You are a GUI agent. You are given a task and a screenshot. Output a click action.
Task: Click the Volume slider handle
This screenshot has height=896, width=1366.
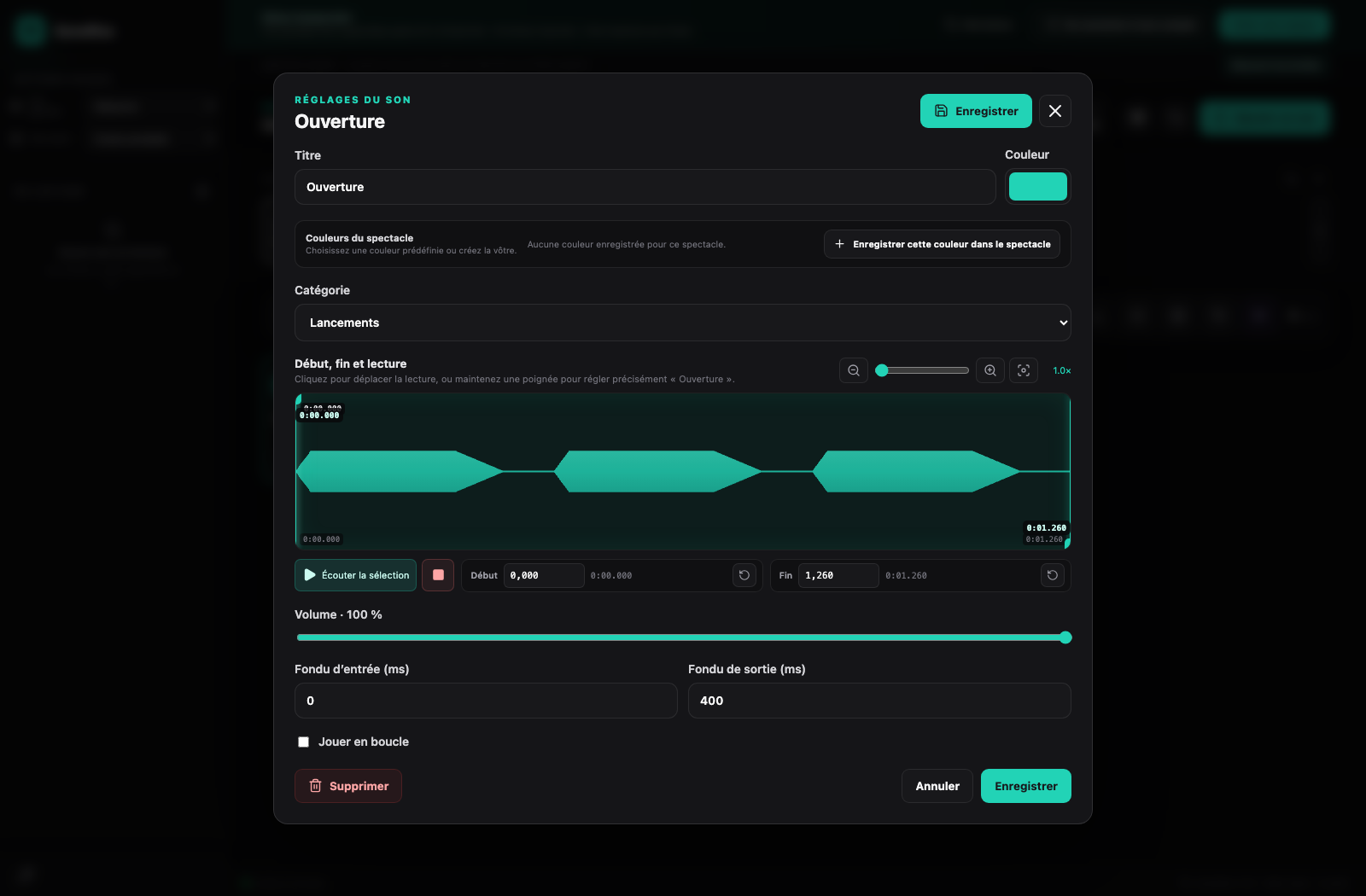[1065, 637]
